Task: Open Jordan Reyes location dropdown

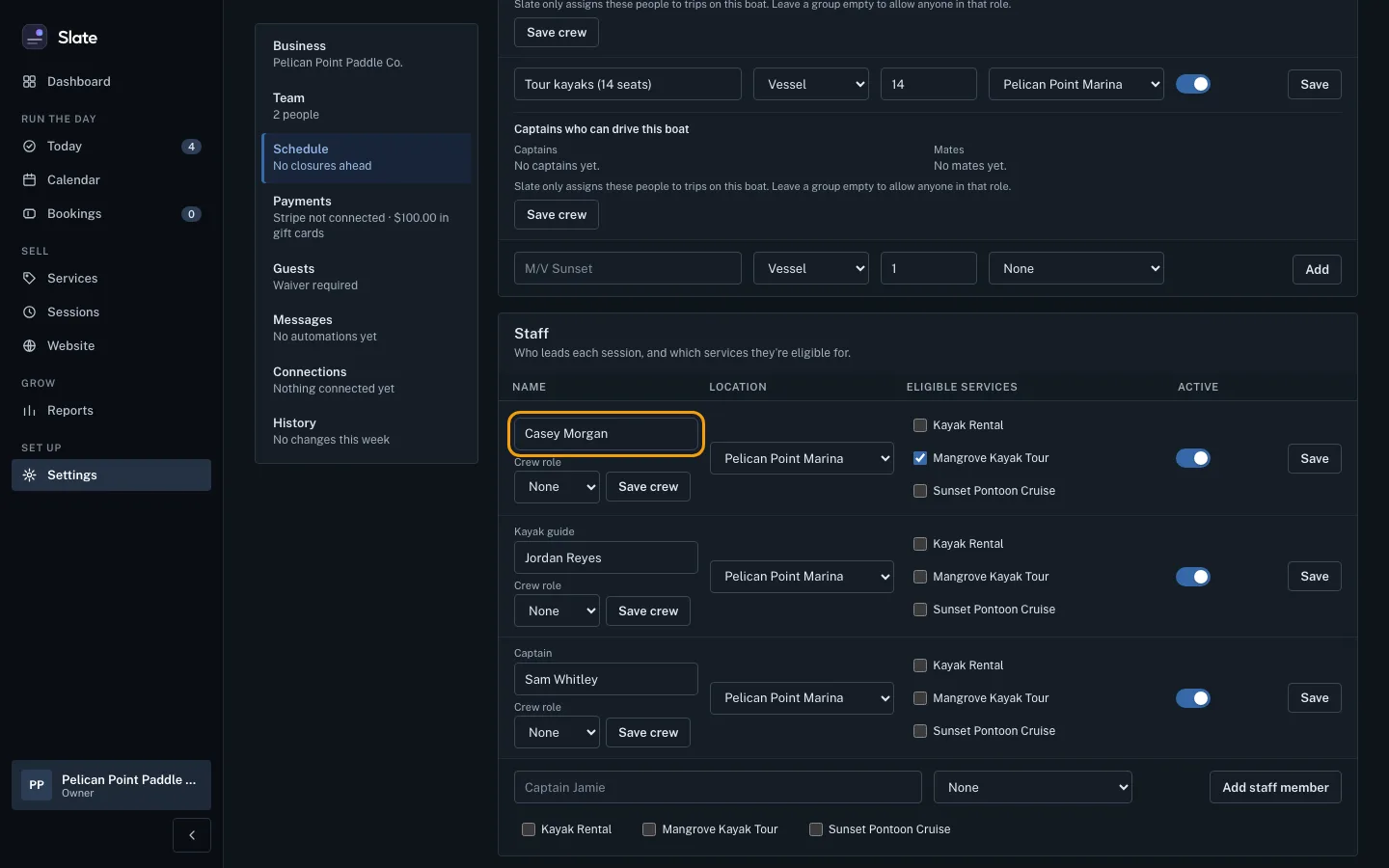Action: pyautogui.click(x=802, y=577)
